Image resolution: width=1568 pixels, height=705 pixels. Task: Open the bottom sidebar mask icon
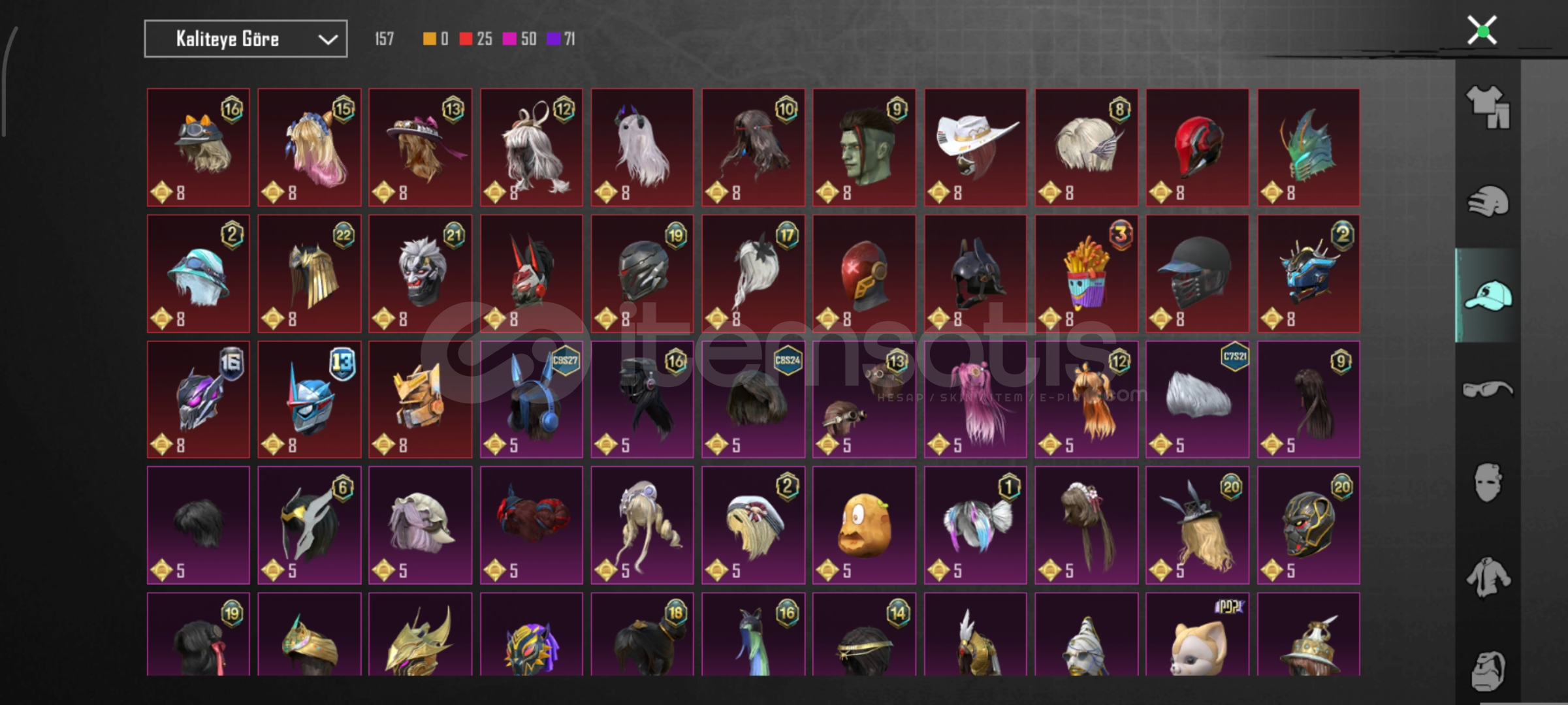click(x=1488, y=670)
